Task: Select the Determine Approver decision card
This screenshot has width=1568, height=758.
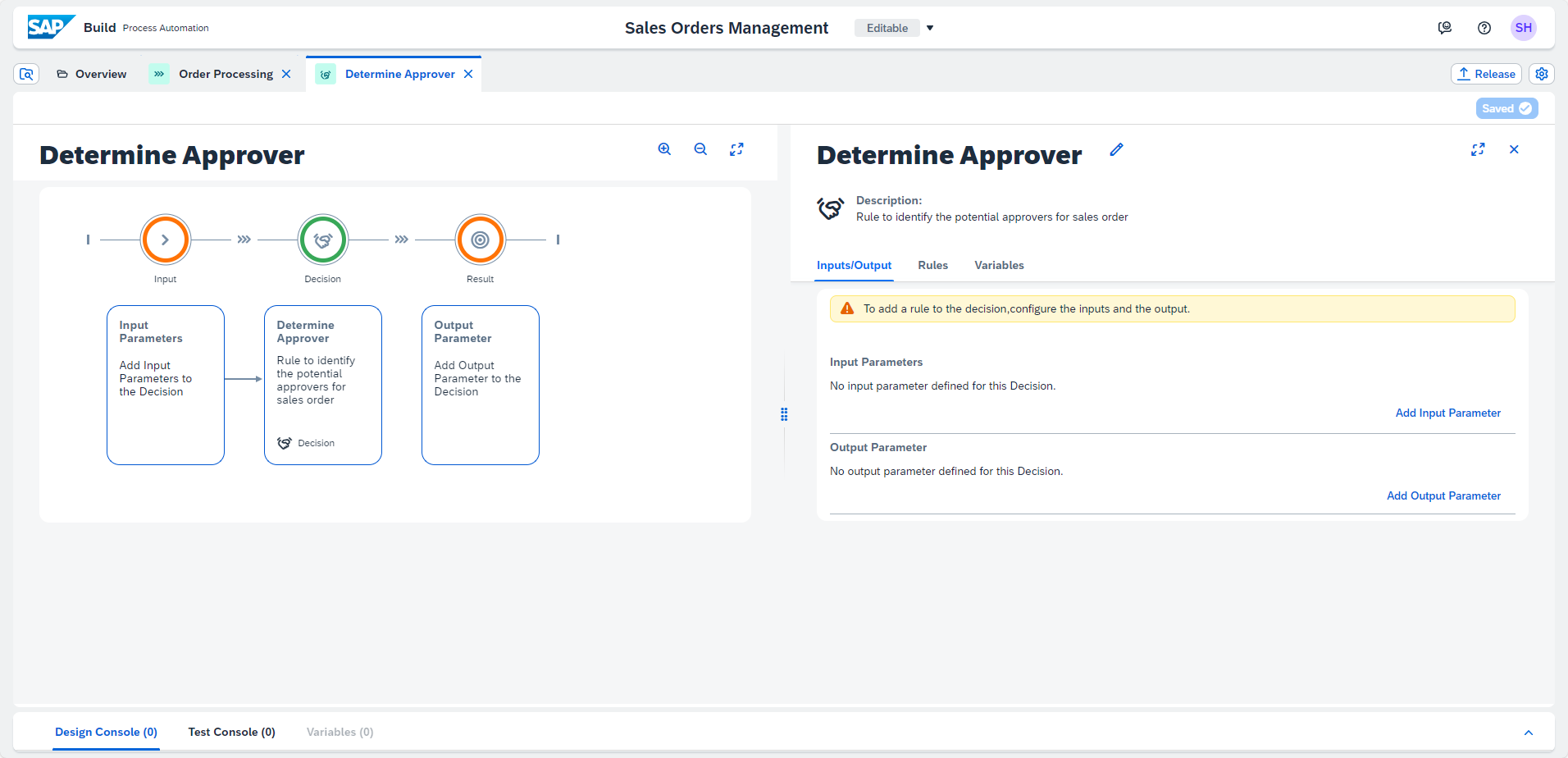Action: pos(323,386)
